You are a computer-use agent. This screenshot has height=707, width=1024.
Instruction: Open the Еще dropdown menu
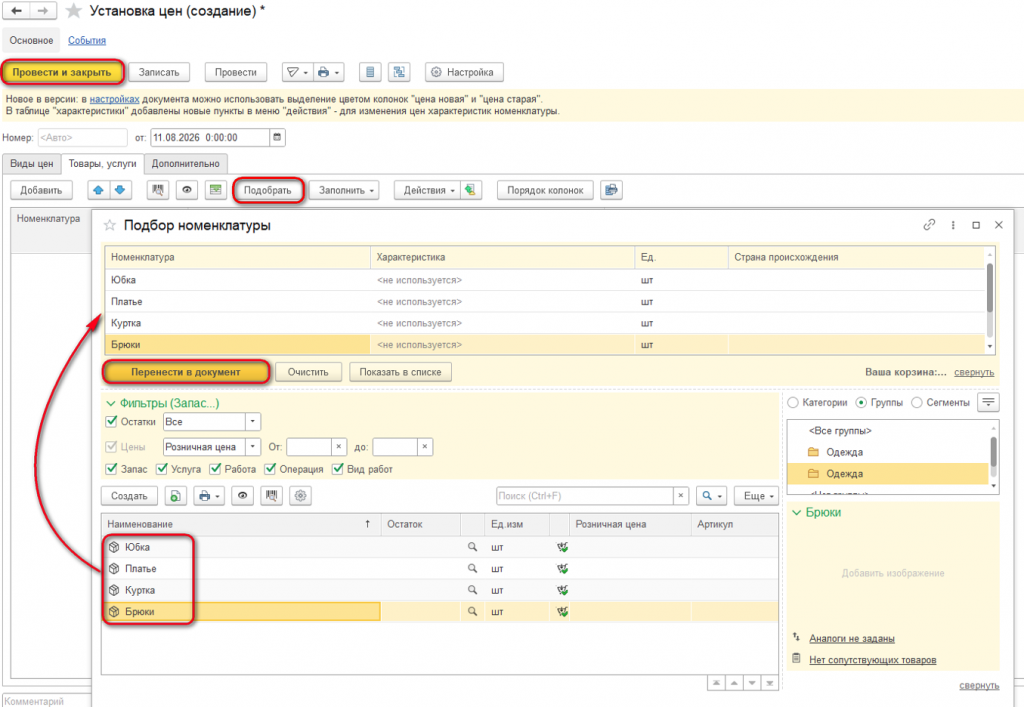click(756, 496)
